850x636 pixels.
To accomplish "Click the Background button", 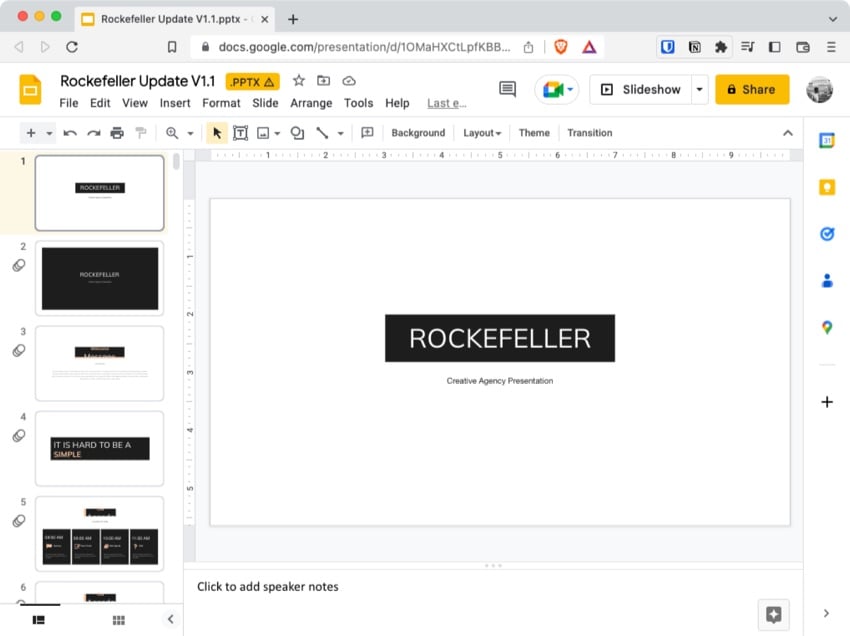I will click(x=418, y=133).
